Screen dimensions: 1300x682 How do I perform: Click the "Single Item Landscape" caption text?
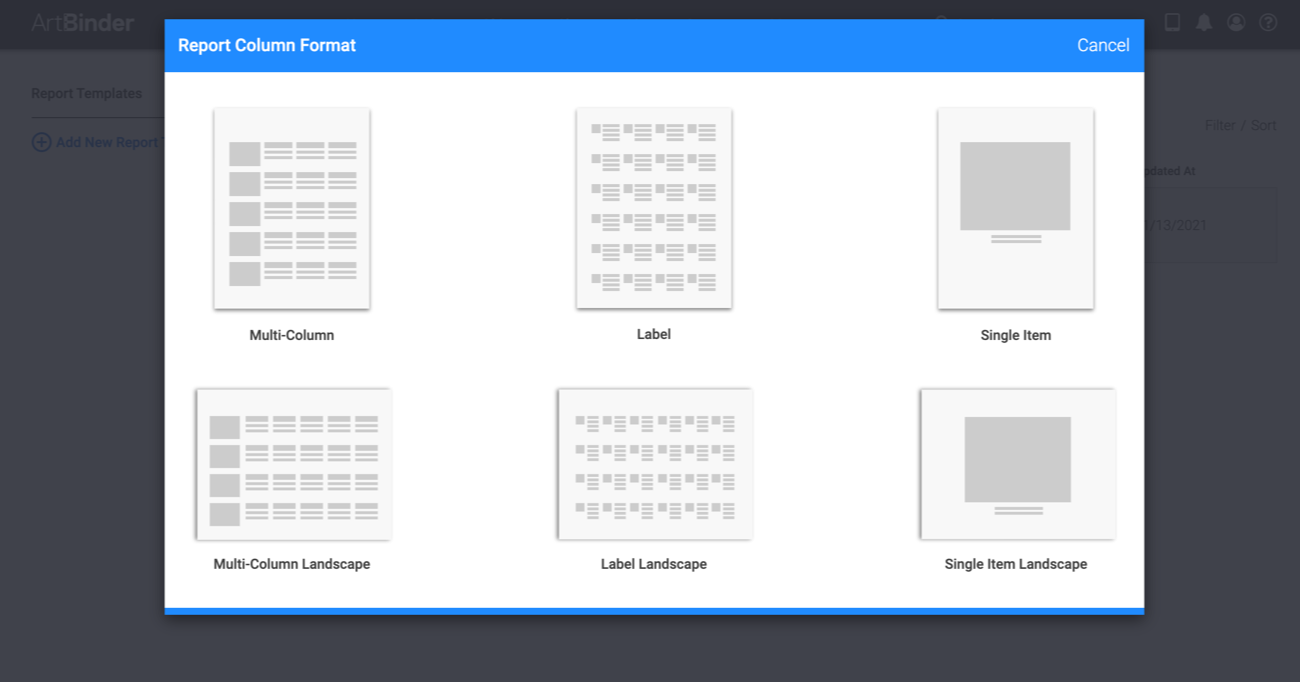pyautogui.click(x=1016, y=564)
